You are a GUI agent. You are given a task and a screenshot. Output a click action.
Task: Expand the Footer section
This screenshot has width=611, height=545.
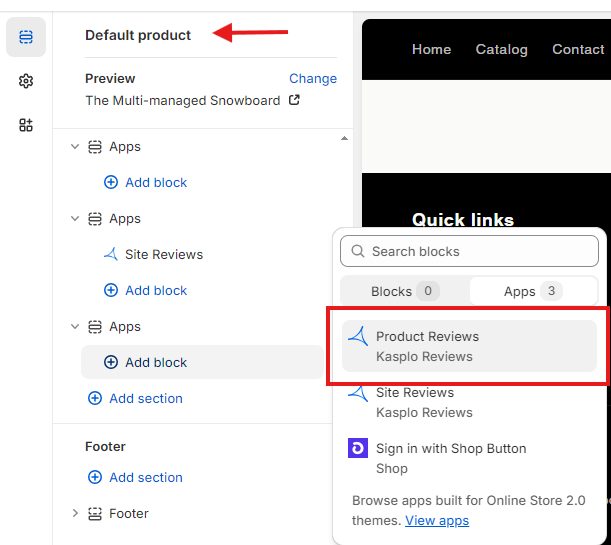pos(75,513)
